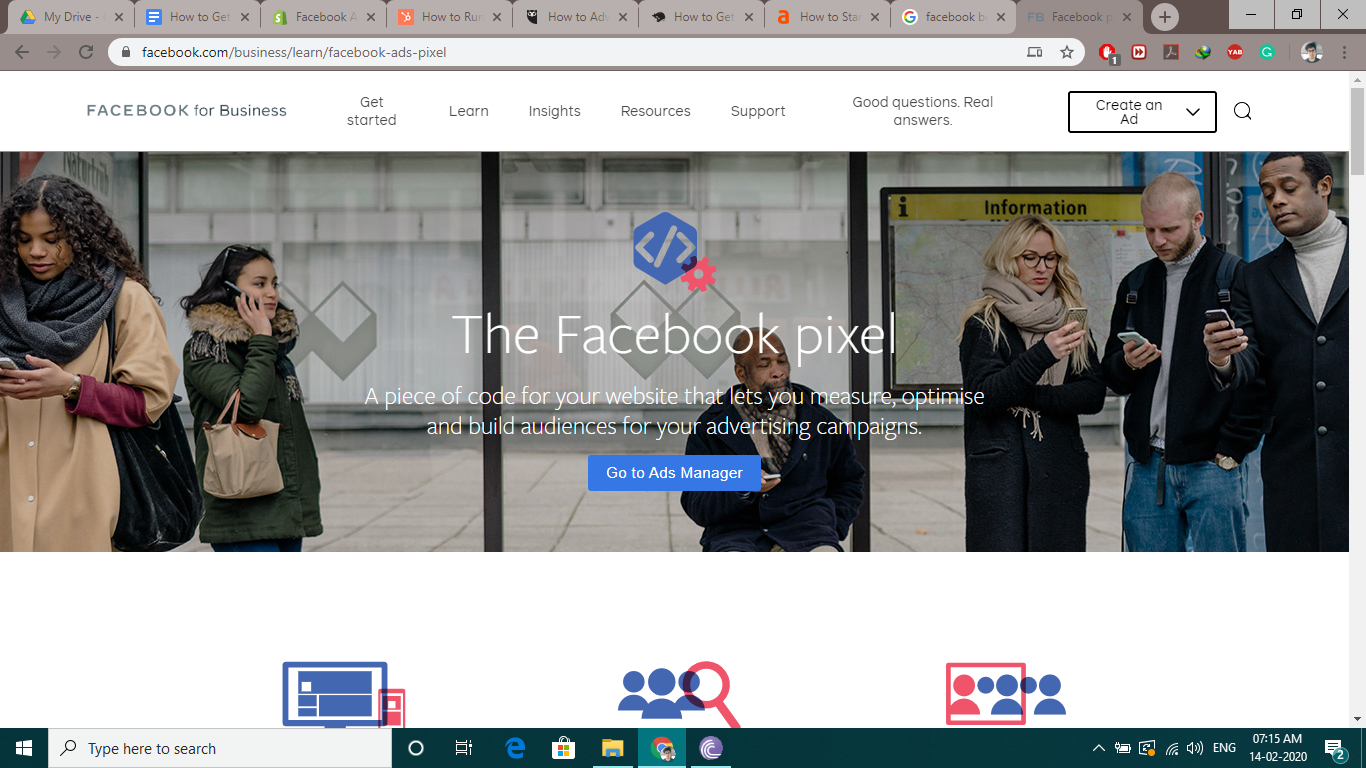Viewport: 1366px width, 768px height.
Task: Expand the Create an Ad dropdown
Action: [x=1142, y=112]
